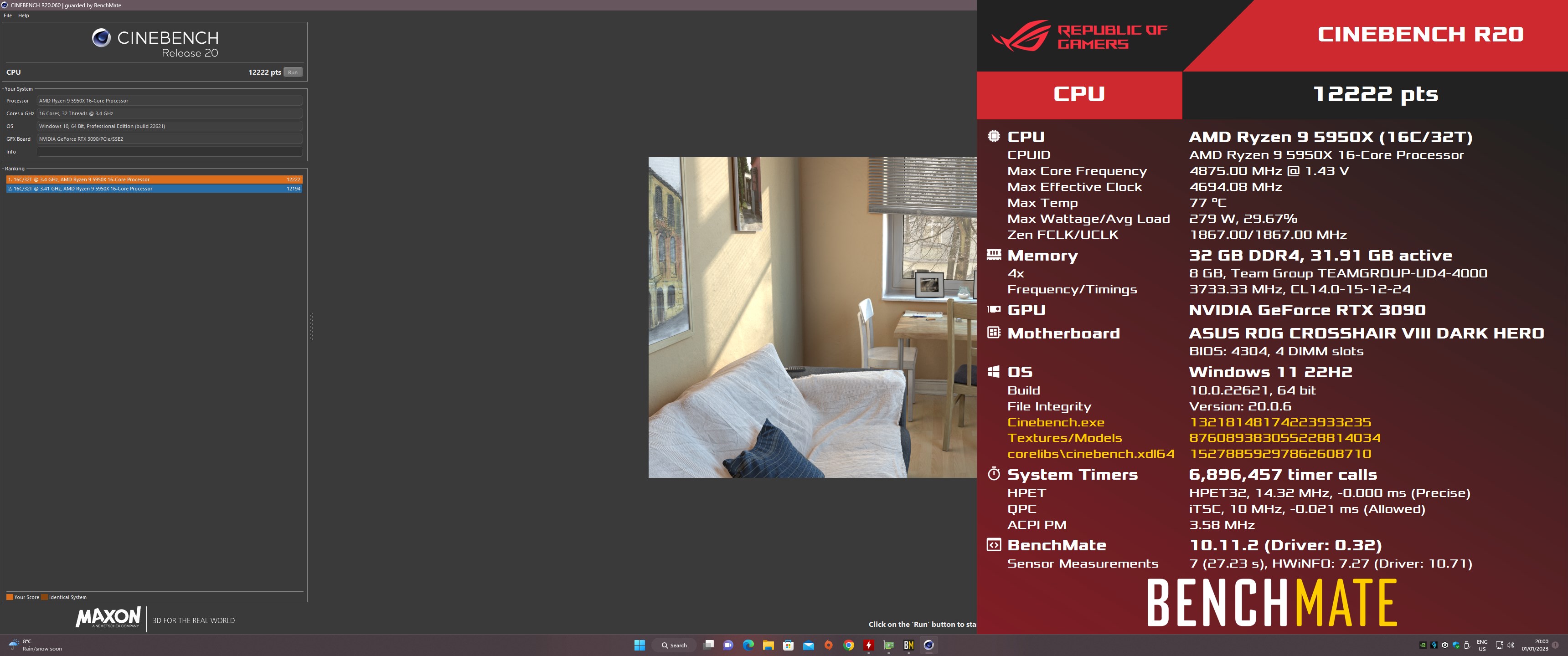Launch Google Chrome from the taskbar
The height and width of the screenshot is (656, 1568).
click(849, 645)
